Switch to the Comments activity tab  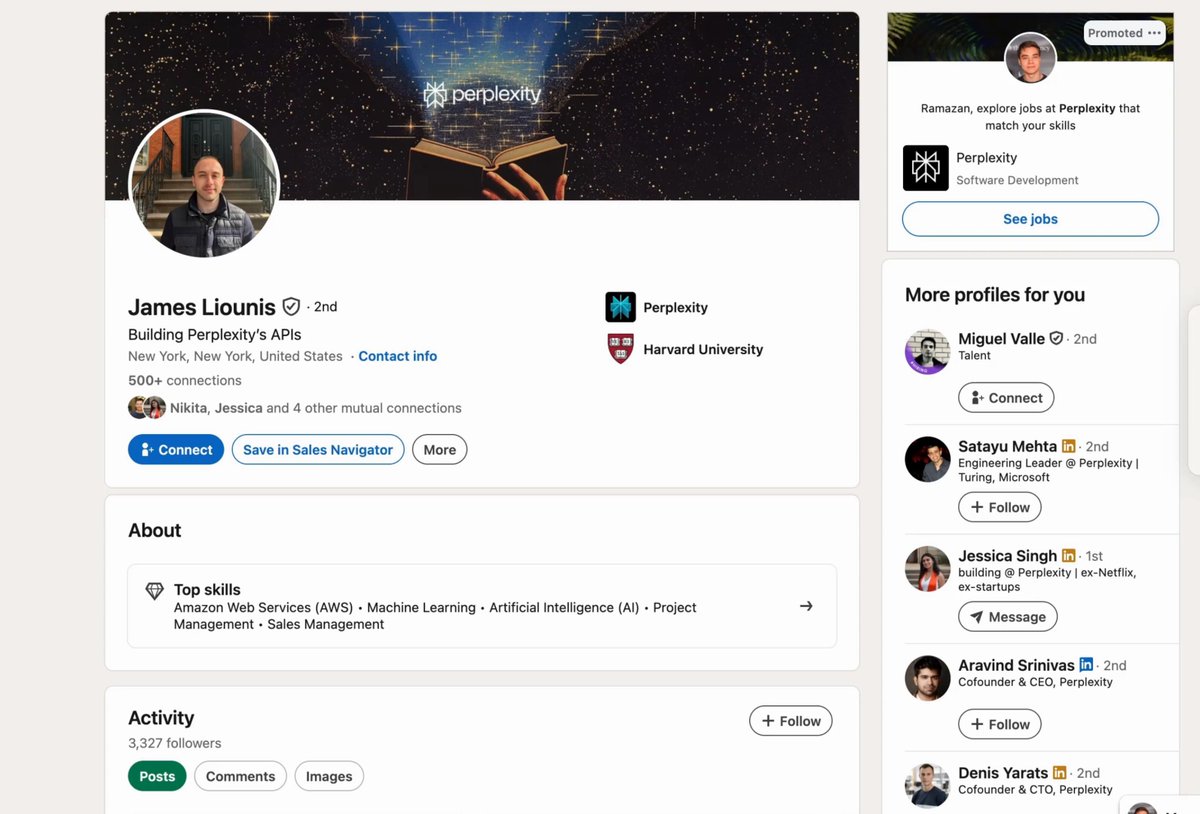[x=240, y=776]
